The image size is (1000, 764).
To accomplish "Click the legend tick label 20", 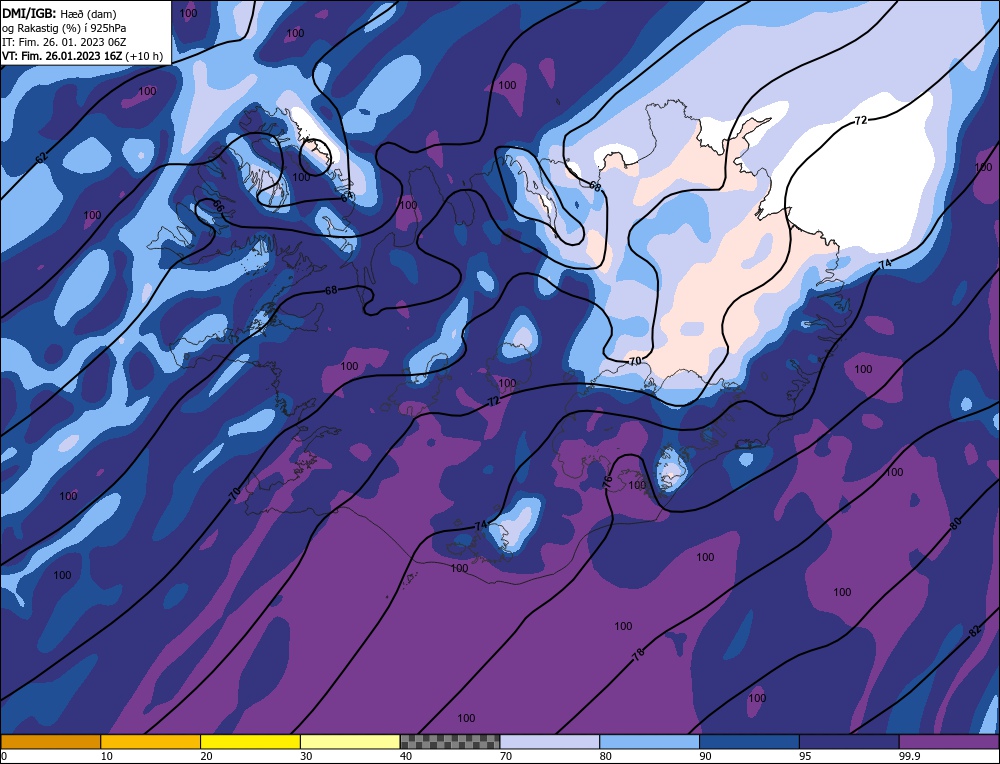I will point(207,756).
